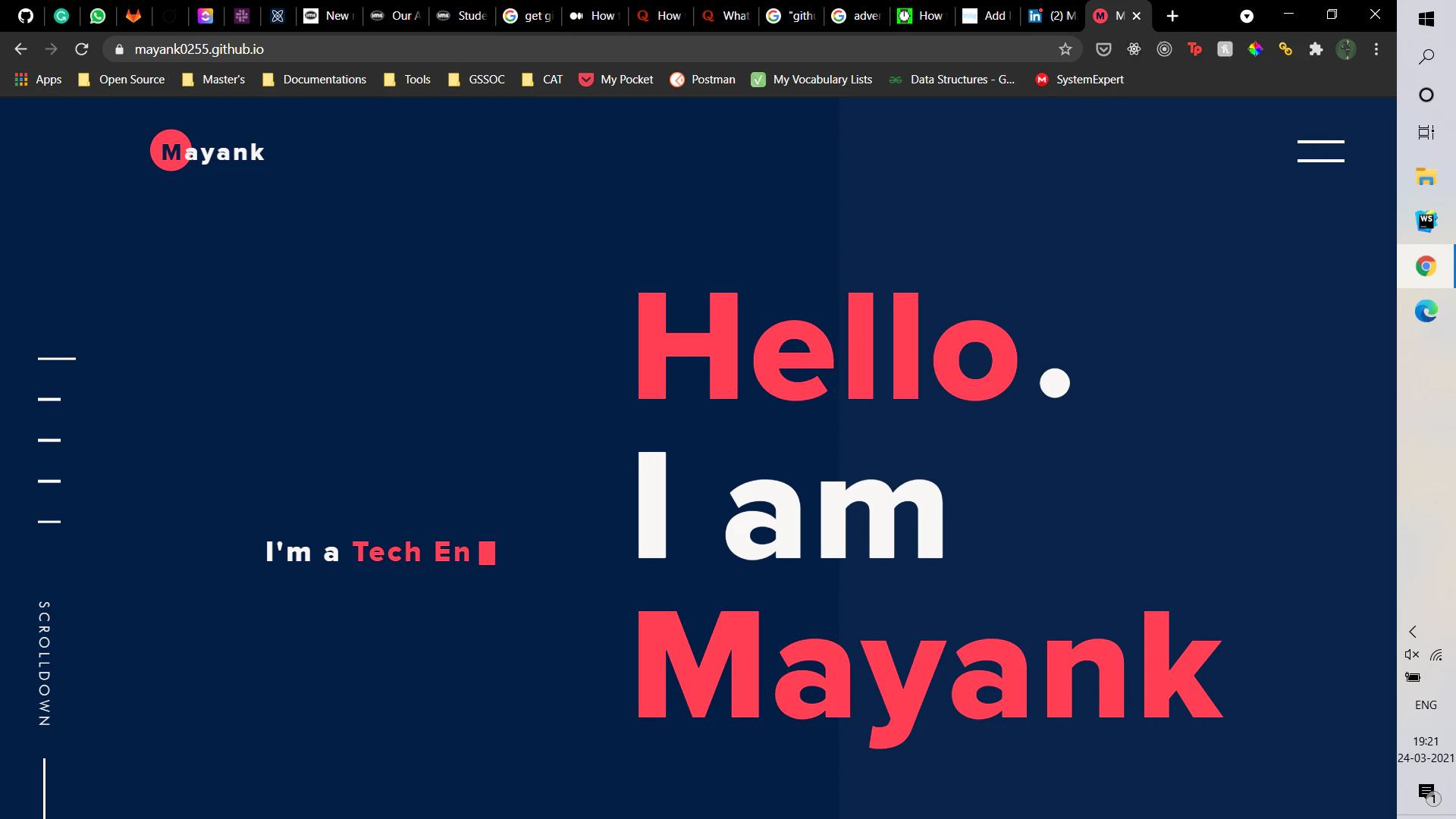The height and width of the screenshot is (819, 1456).
Task: Bookmark this page with the star icon
Action: tap(1065, 49)
